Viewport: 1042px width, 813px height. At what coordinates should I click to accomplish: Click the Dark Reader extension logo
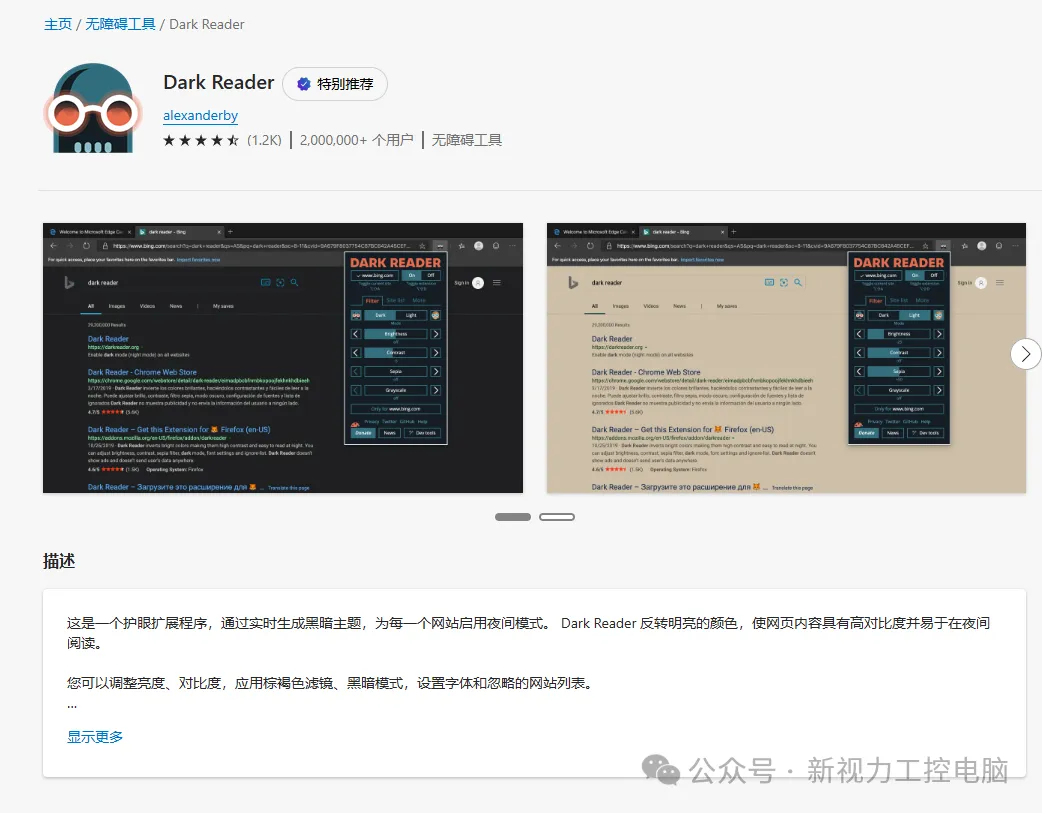pyautogui.click(x=93, y=108)
